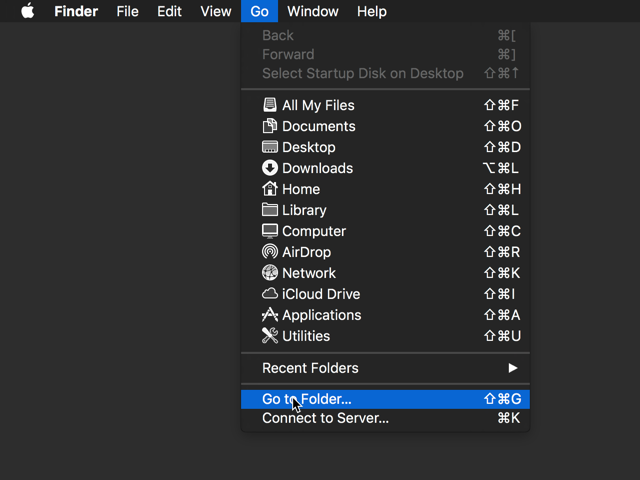This screenshot has height=480, width=640.
Task: Select the AirDrop label
Action: pos(306,252)
